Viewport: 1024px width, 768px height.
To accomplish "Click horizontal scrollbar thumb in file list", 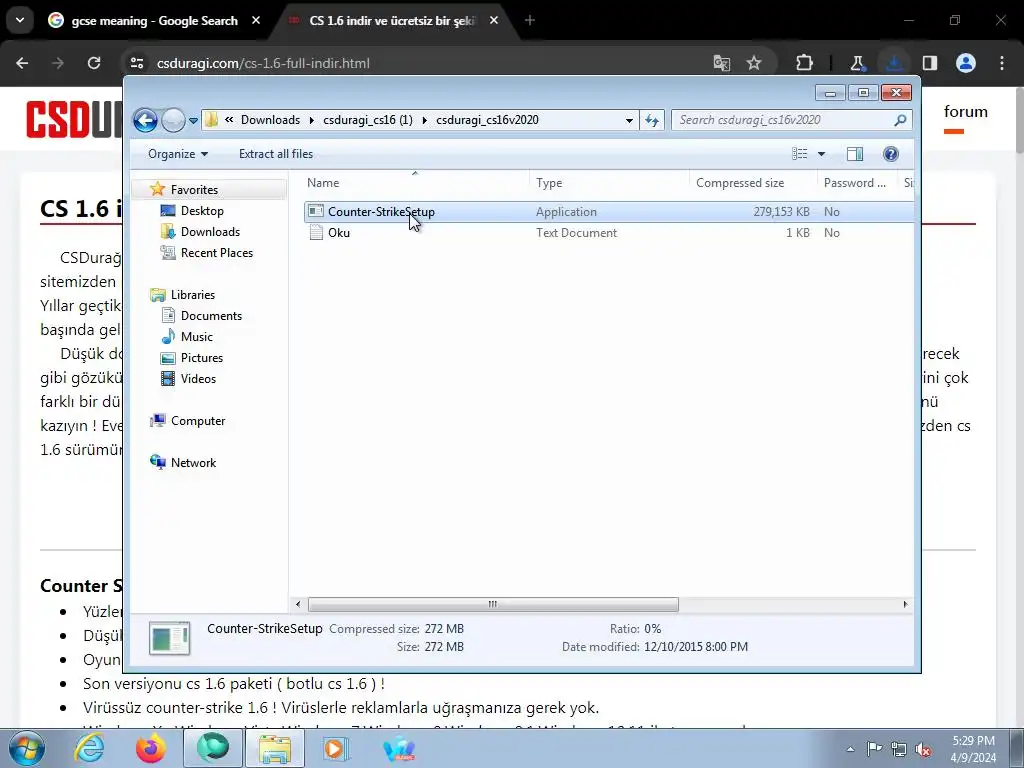I will (x=493, y=605).
